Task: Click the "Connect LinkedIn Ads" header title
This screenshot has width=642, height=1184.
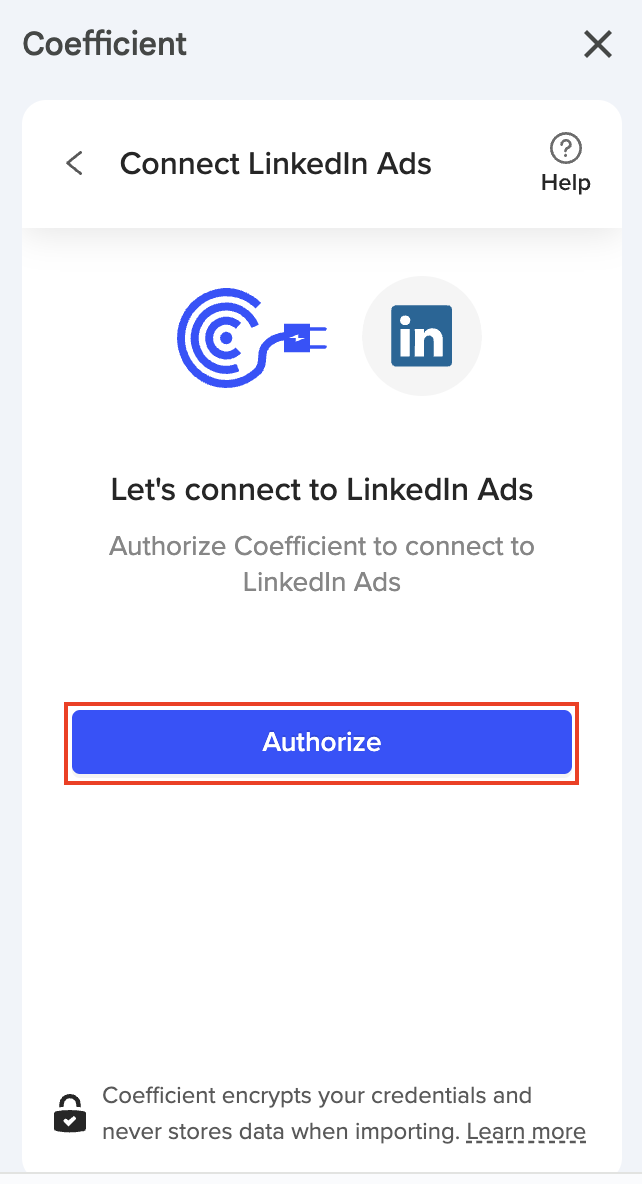Action: pyautogui.click(x=276, y=163)
